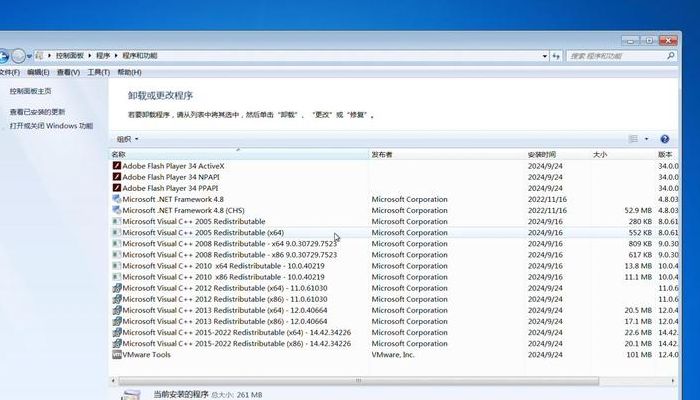The width and height of the screenshot is (700, 400).
Task: Select the VMware Tools program name
Action: pyautogui.click(x=146, y=355)
